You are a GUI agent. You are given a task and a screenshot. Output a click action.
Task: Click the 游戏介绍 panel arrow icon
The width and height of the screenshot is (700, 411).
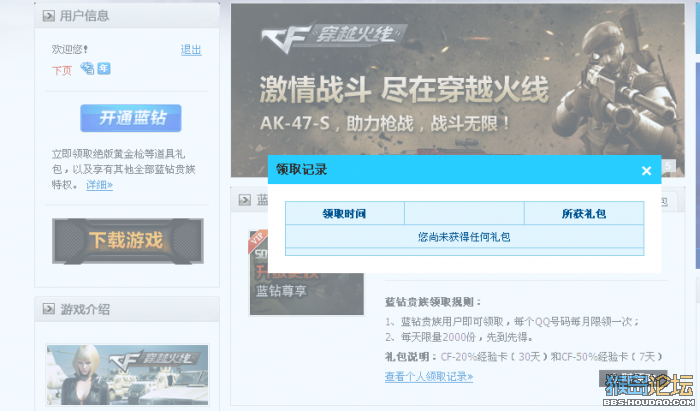pyautogui.click(x=48, y=309)
